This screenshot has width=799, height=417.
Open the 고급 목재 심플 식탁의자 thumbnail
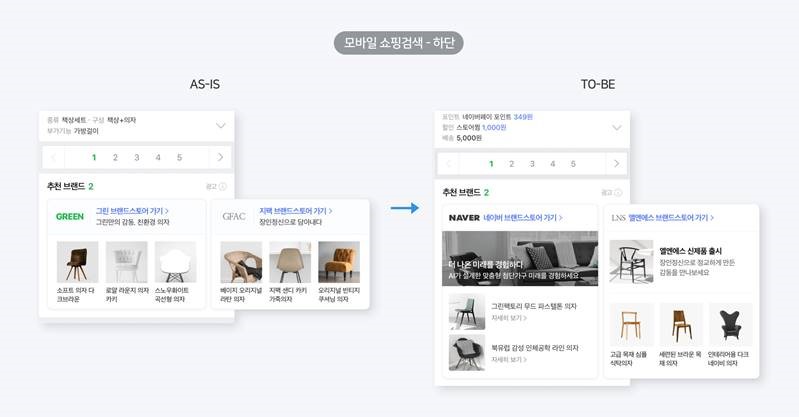631,325
